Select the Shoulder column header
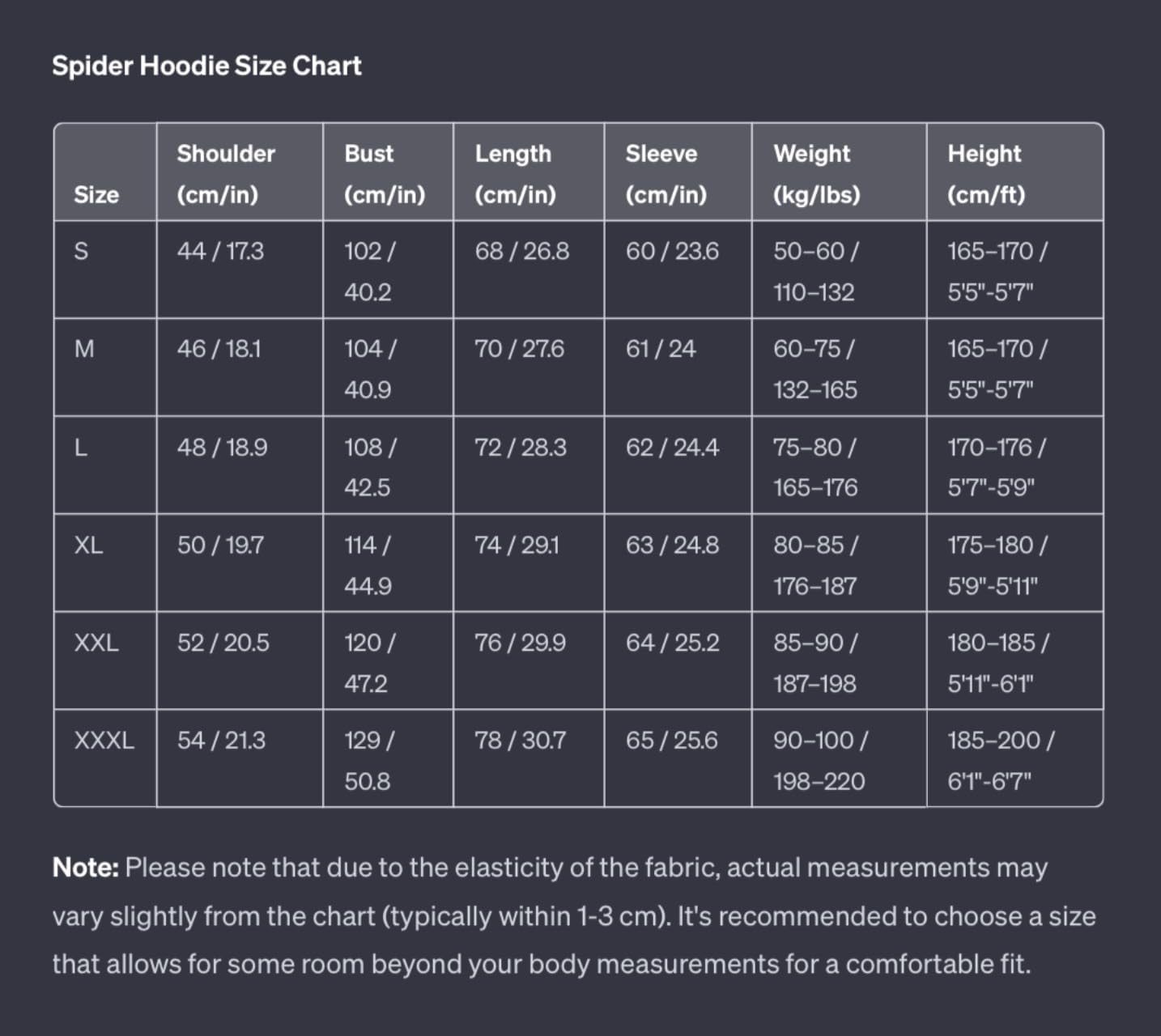Viewport: 1161px width, 1036px height. pos(240,172)
